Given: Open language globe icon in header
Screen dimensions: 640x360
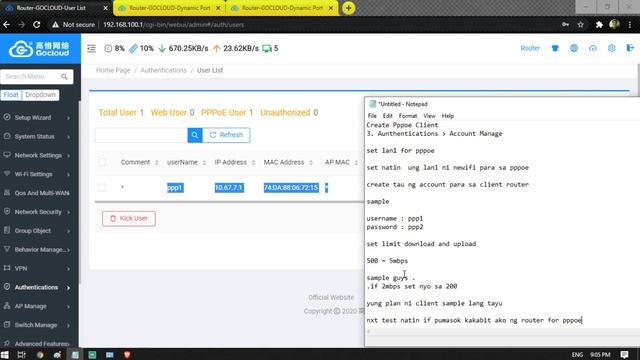Looking at the screenshot, I should coord(574,48).
